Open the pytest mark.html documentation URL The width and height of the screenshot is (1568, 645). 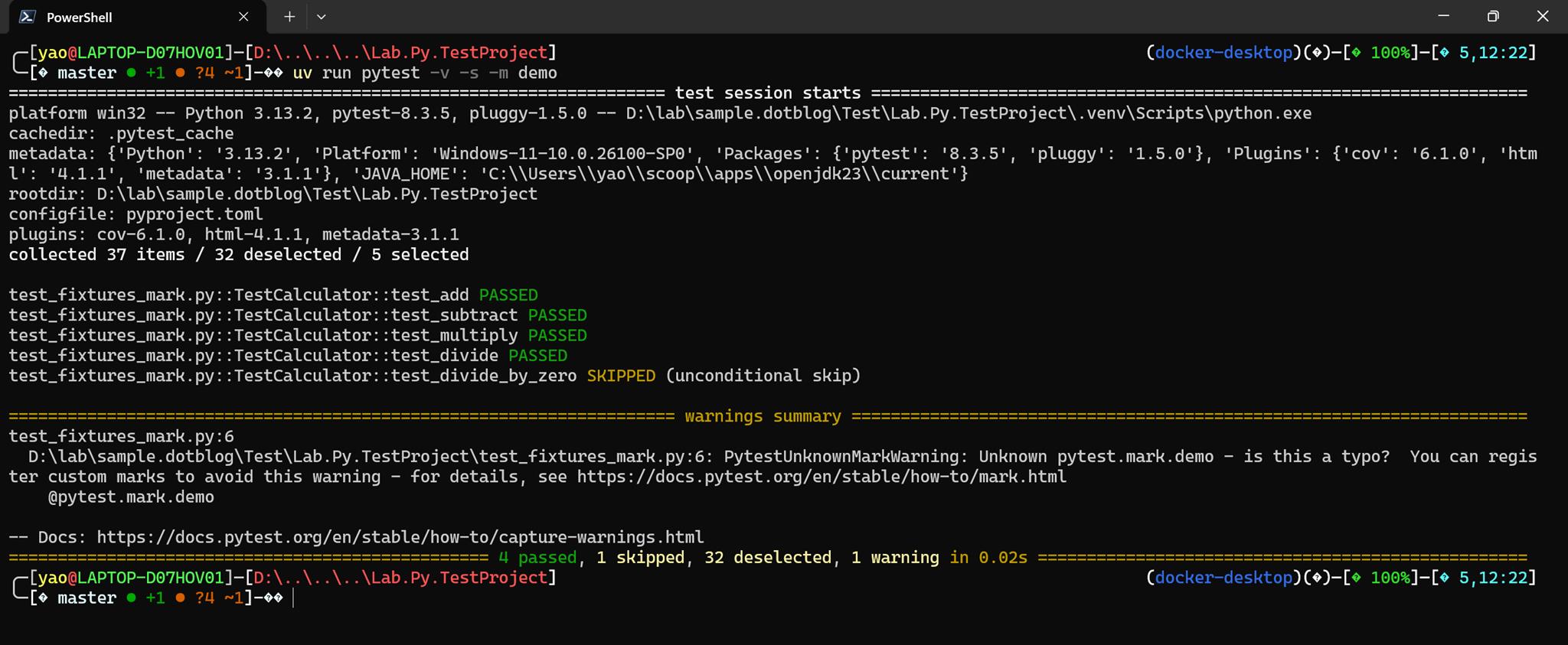tap(821, 477)
